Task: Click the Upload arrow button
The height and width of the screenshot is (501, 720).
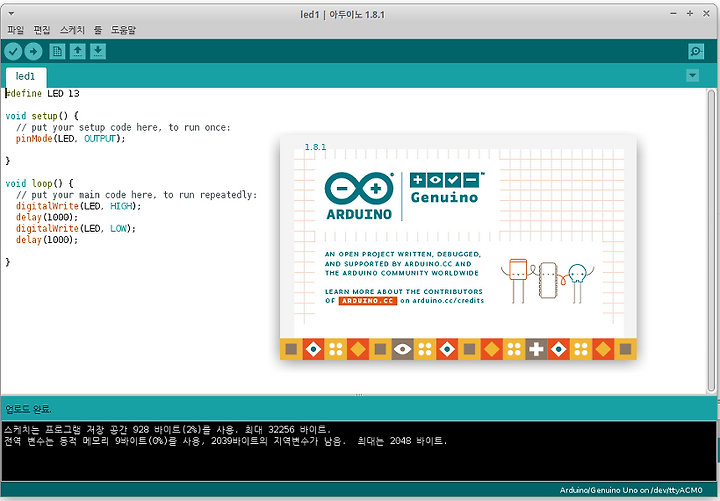Action: tap(33, 51)
